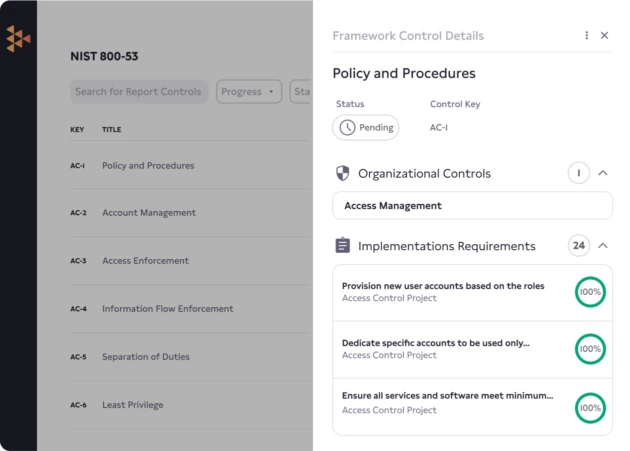This screenshot has width=630, height=451.
Task: Collapse the Organizational Controls section
Action: pos(603,173)
